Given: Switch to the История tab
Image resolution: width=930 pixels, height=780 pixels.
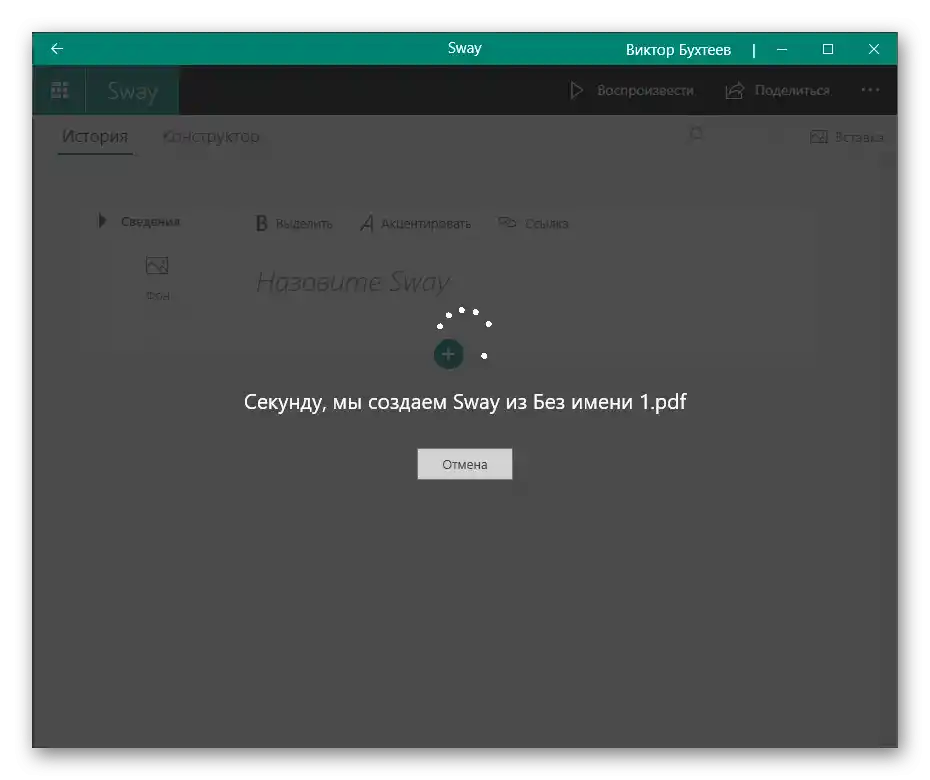Looking at the screenshot, I should click(x=95, y=136).
